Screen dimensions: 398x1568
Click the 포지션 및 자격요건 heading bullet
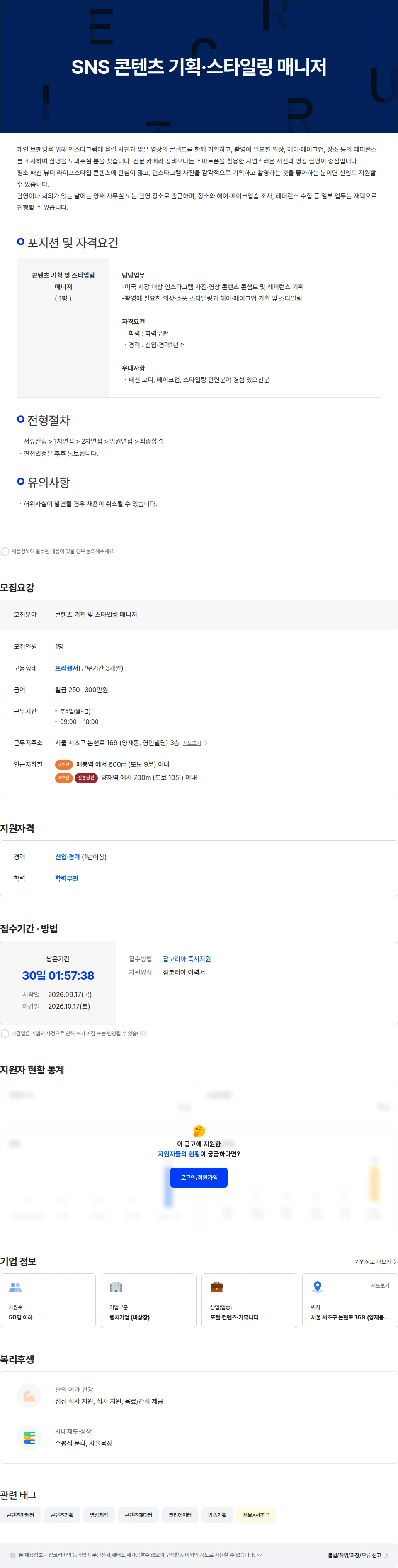[x=21, y=241]
